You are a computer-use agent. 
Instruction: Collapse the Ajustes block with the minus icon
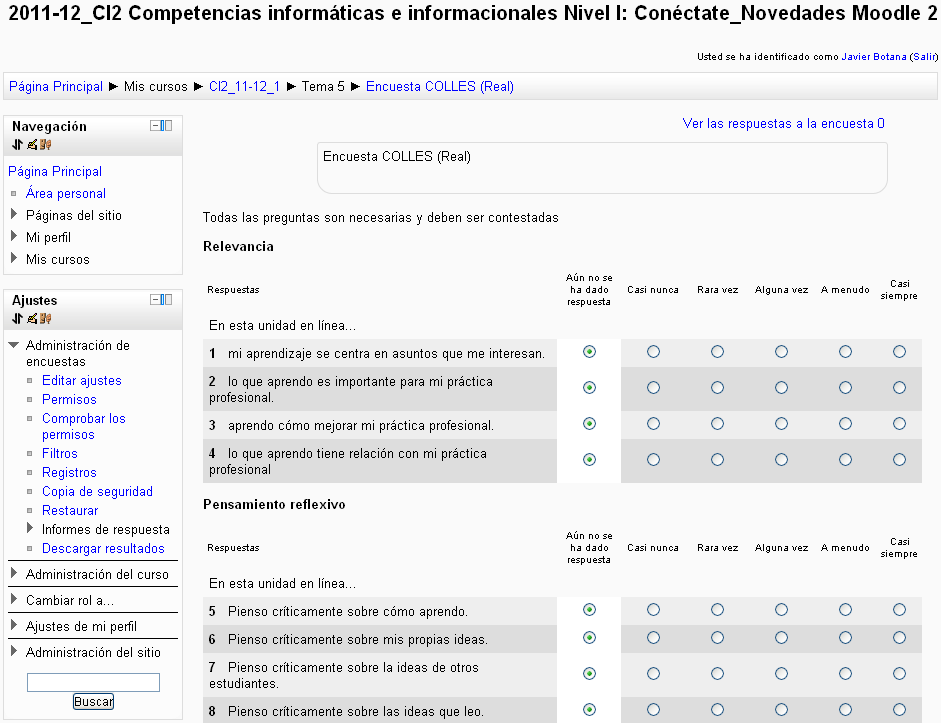[155, 299]
